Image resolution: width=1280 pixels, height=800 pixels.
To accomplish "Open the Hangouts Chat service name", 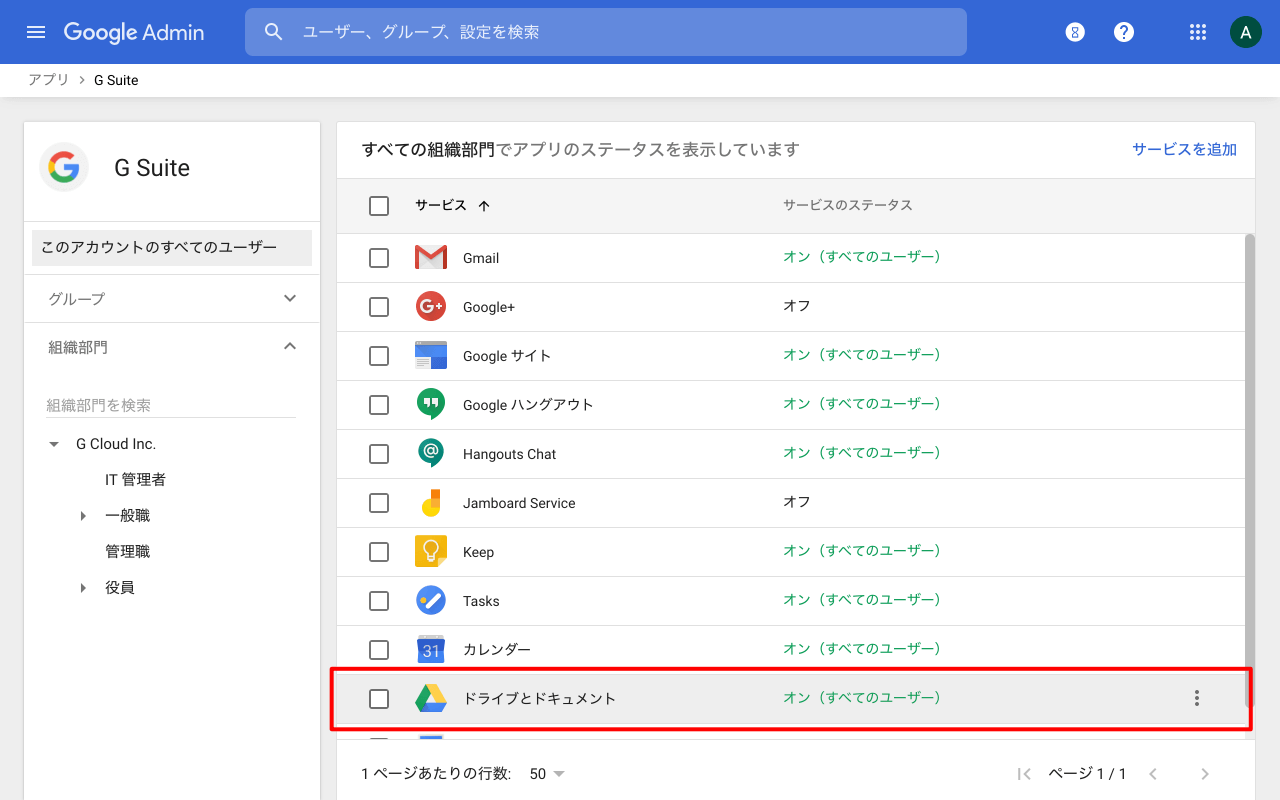I will [509, 454].
